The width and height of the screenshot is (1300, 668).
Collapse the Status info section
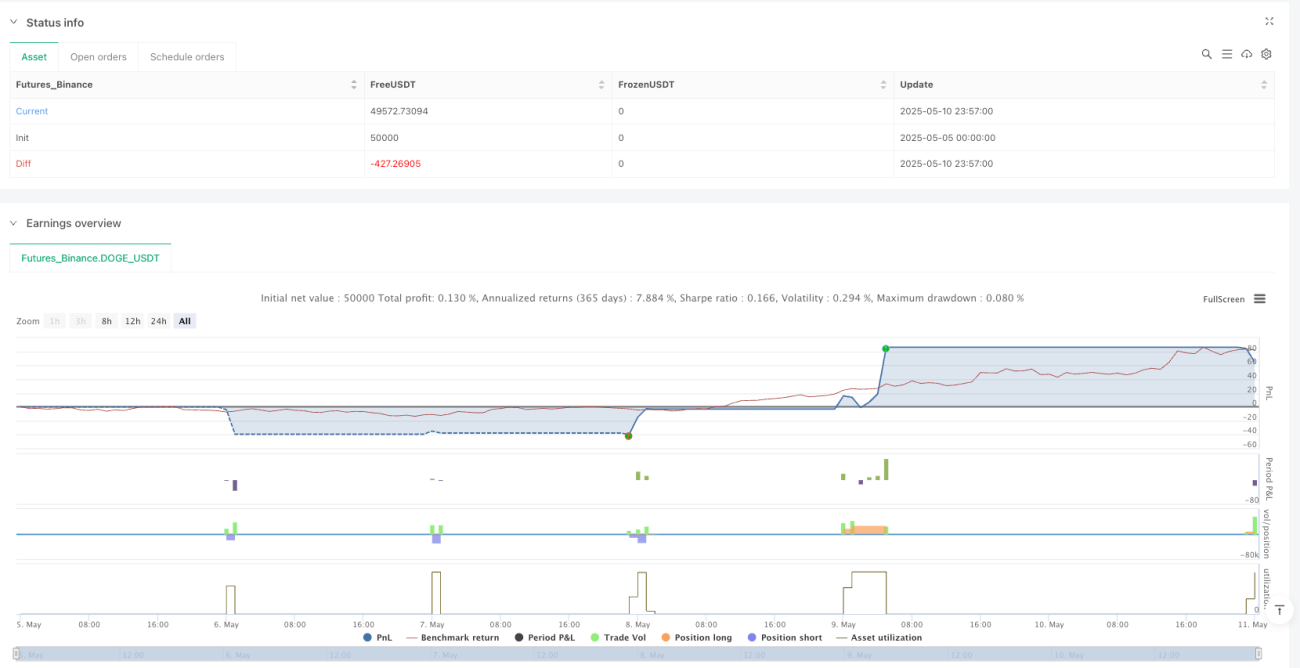pyautogui.click(x=14, y=22)
